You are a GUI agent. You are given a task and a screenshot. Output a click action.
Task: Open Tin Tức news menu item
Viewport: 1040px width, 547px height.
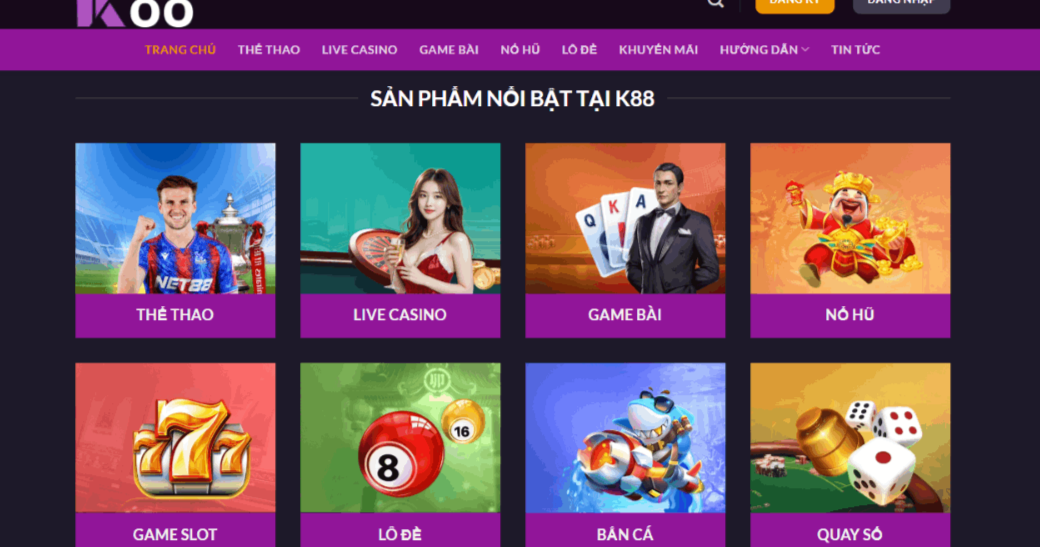tap(856, 50)
